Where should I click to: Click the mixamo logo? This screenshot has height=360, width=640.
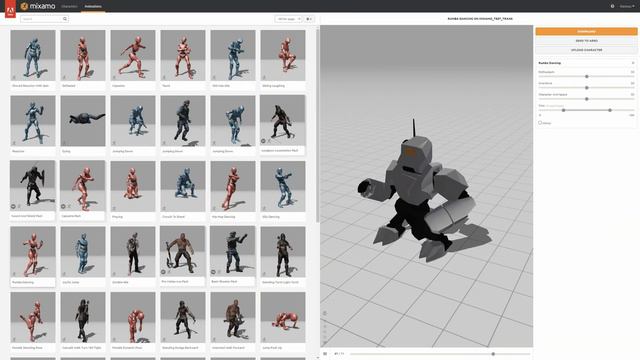(x=38, y=6)
